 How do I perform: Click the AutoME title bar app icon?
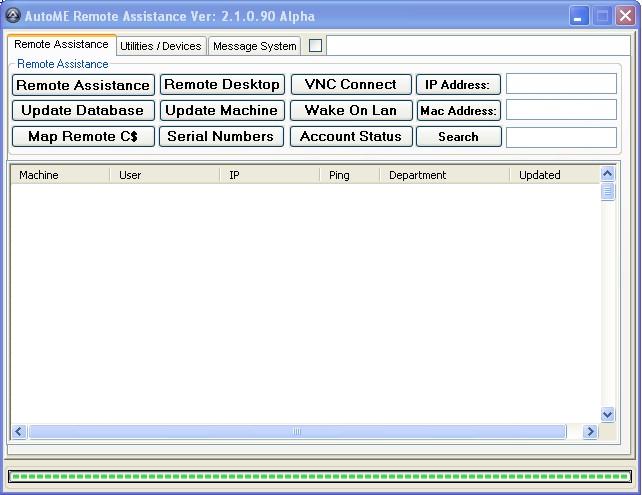pos(13,16)
